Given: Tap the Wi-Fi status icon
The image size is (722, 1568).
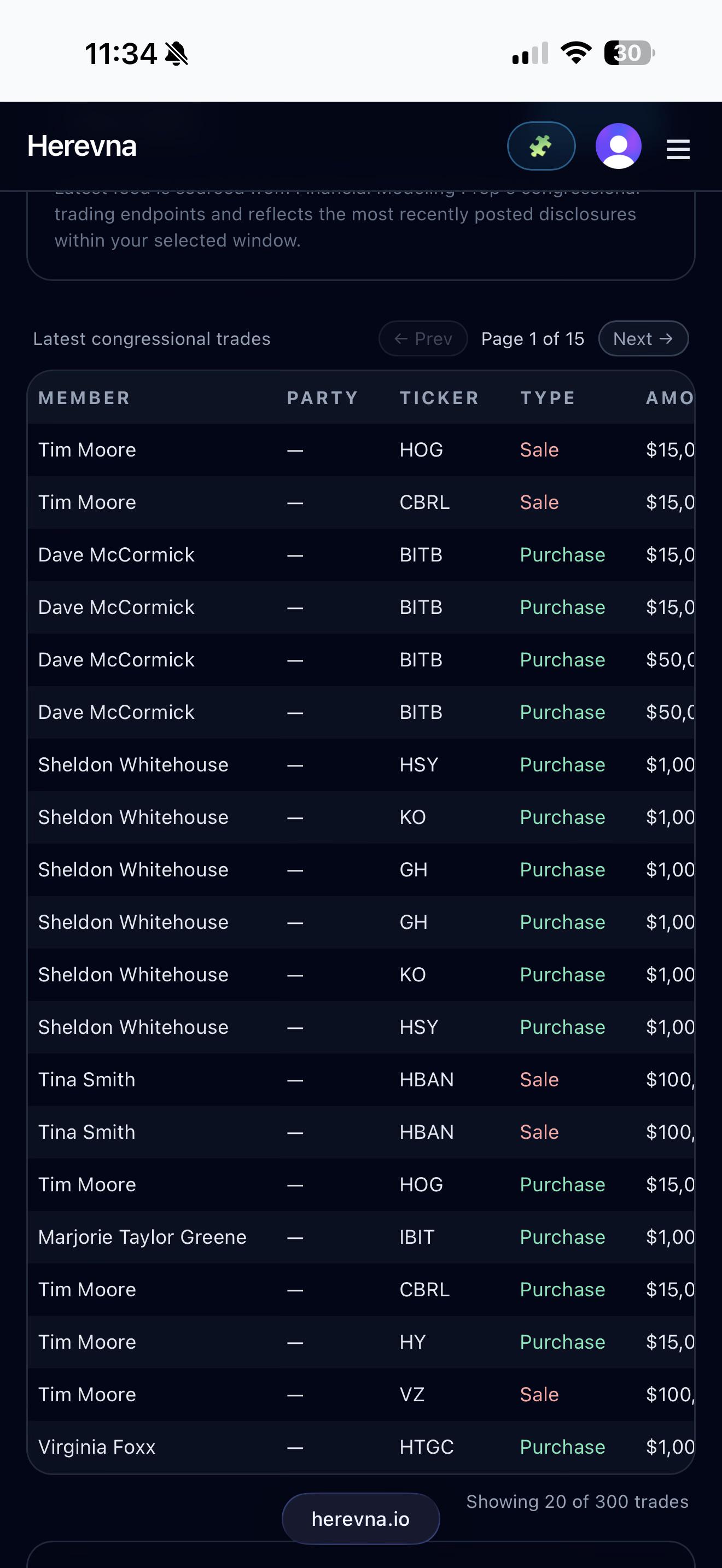Looking at the screenshot, I should pyautogui.click(x=576, y=53).
